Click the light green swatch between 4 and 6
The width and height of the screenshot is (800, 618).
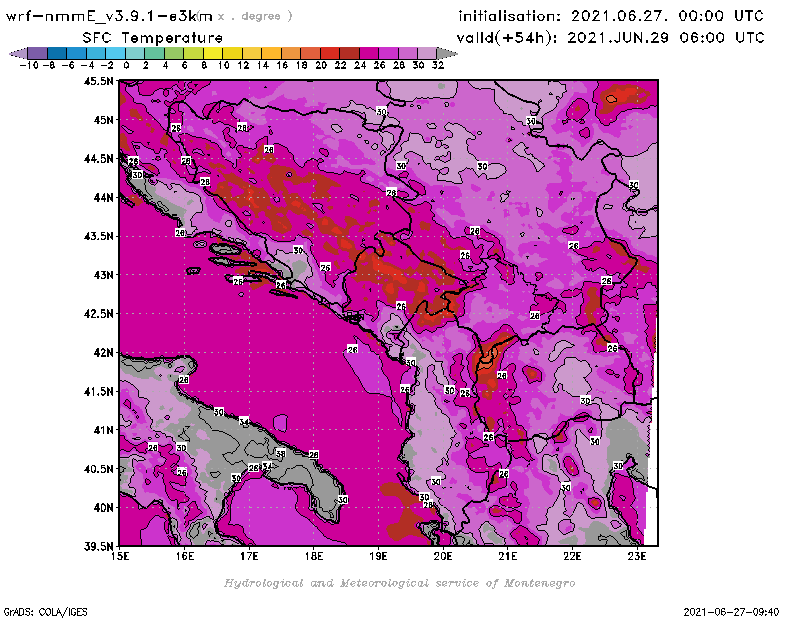click(x=173, y=53)
